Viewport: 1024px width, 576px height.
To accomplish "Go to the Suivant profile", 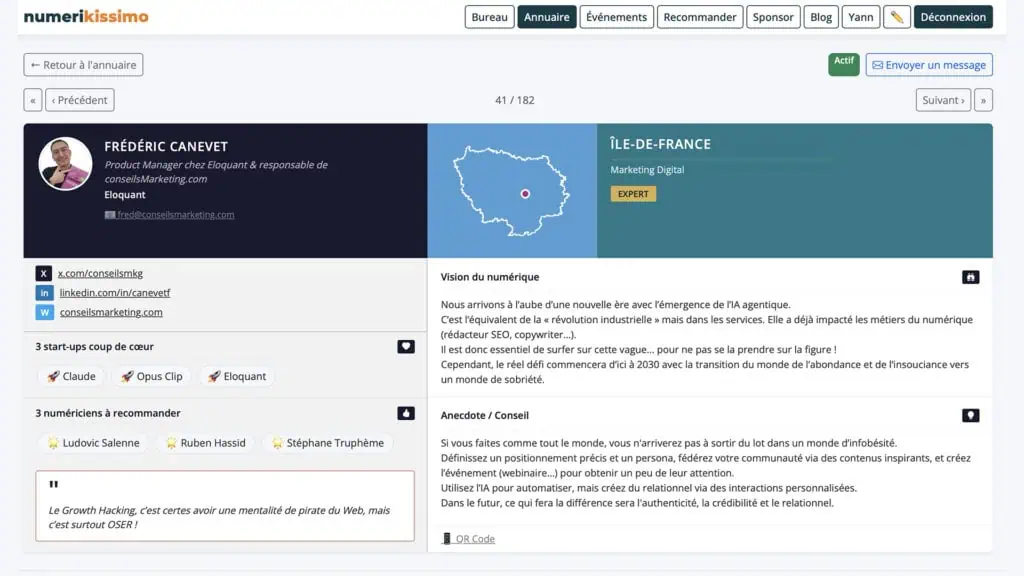I will click(x=943, y=100).
